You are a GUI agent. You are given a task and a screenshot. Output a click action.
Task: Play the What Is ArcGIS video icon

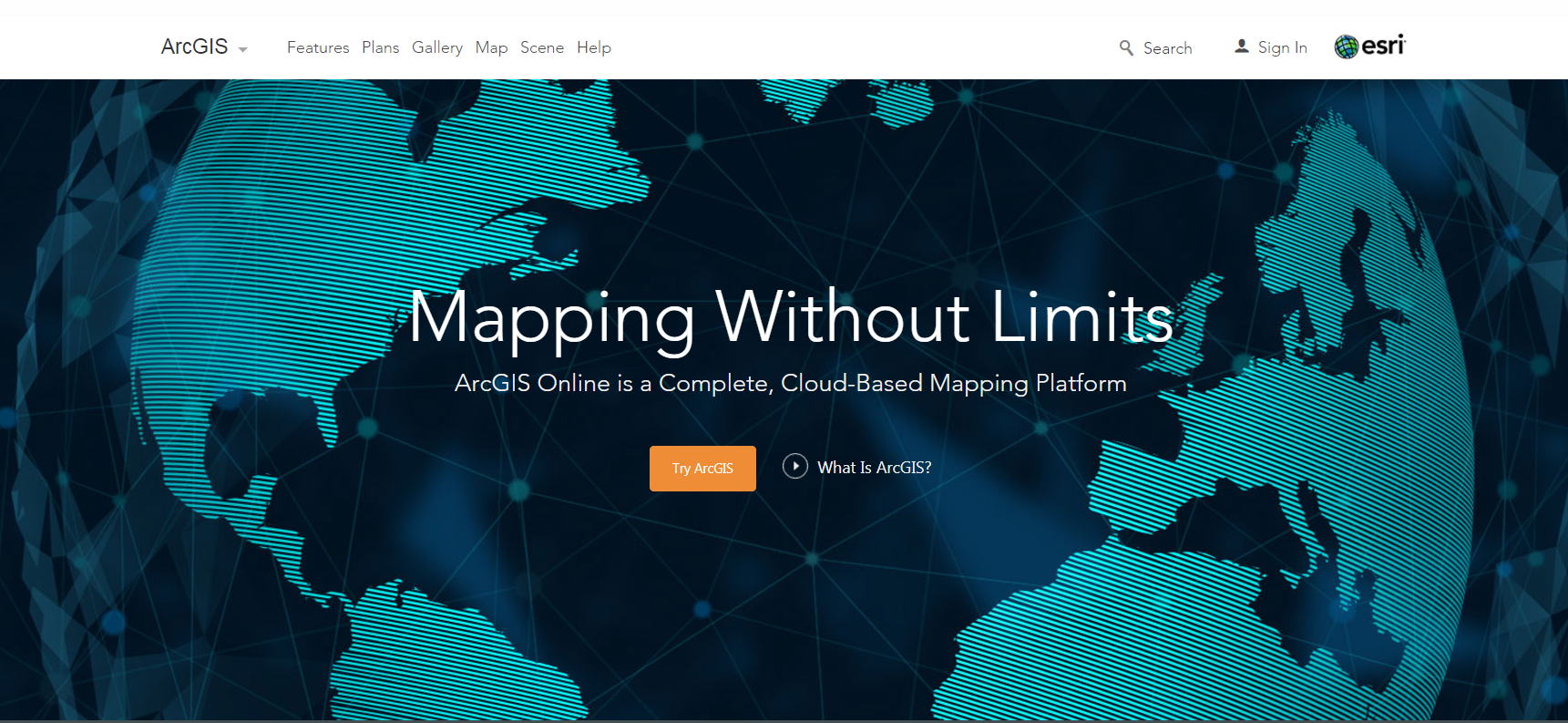[794, 466]
